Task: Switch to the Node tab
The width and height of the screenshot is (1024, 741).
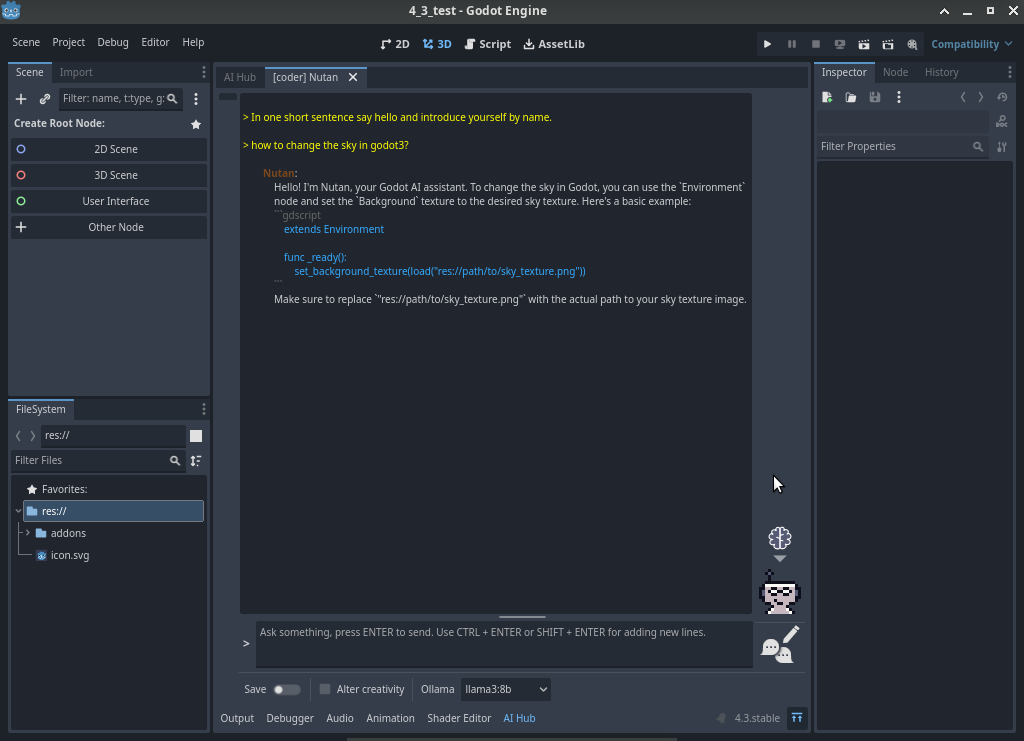Action: pos(895,72)
